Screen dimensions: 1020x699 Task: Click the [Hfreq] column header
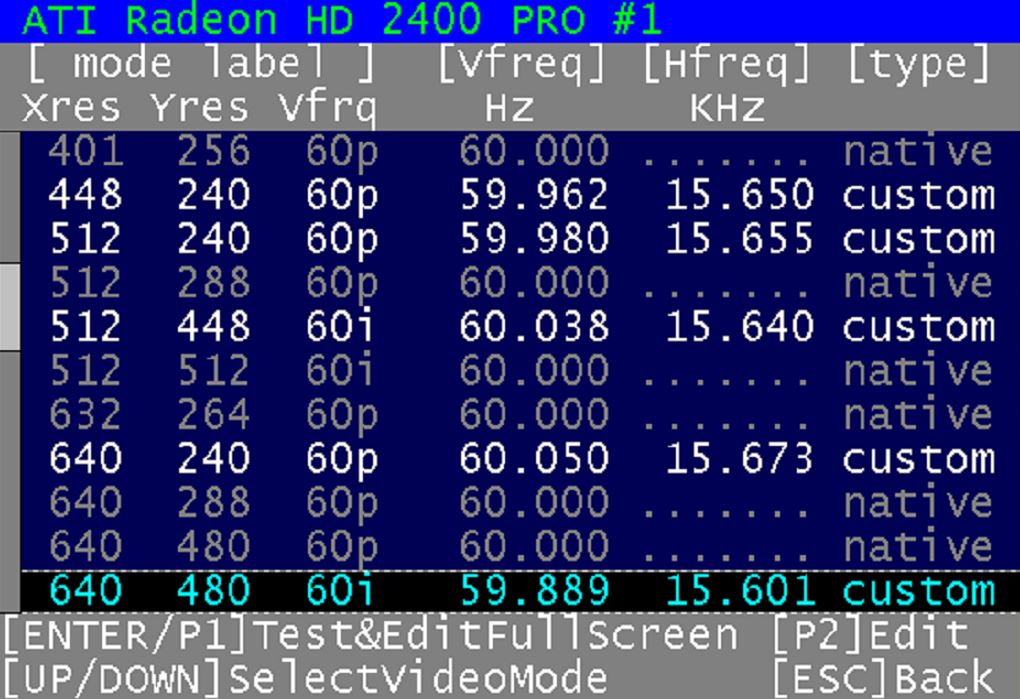coord(727,64)
